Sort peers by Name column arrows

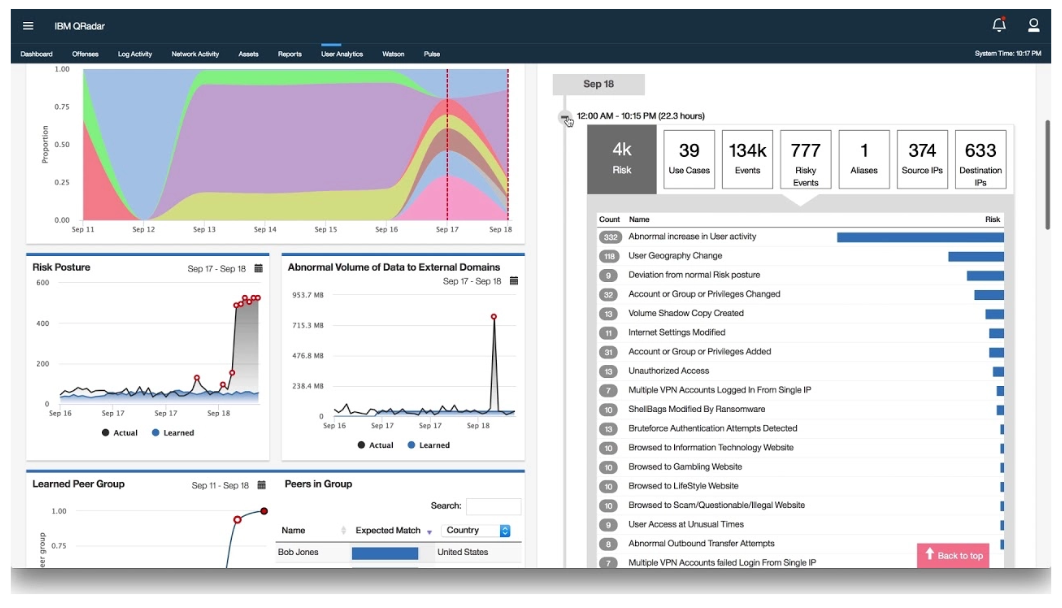(x=343, y=531)
